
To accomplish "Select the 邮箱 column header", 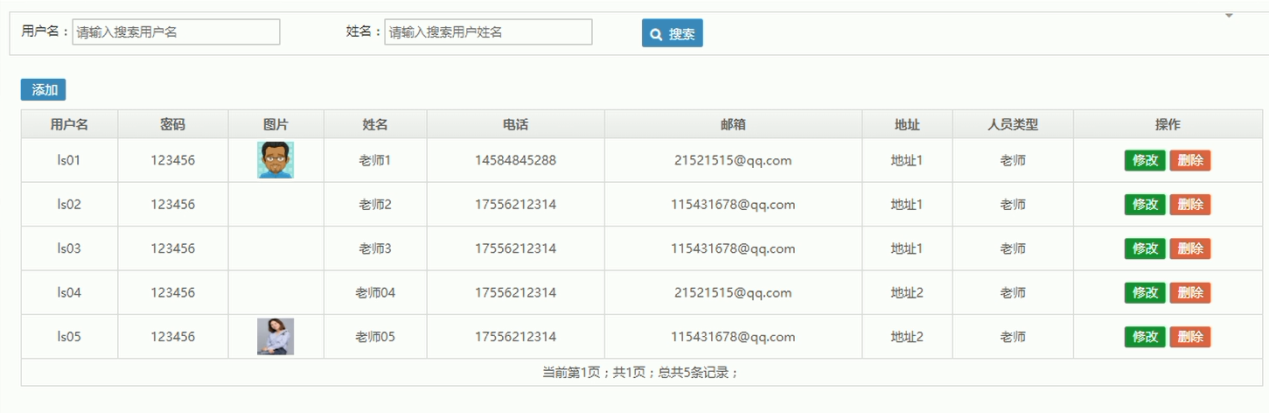I will pos(733,125).
